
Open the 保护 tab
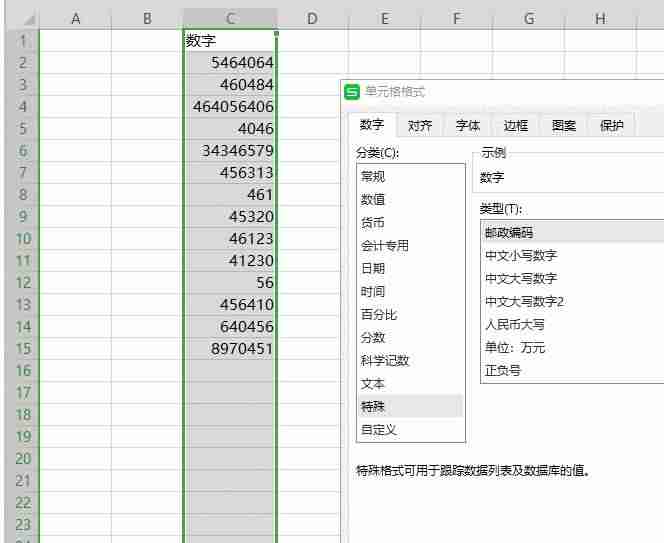[x=611, y=125]
